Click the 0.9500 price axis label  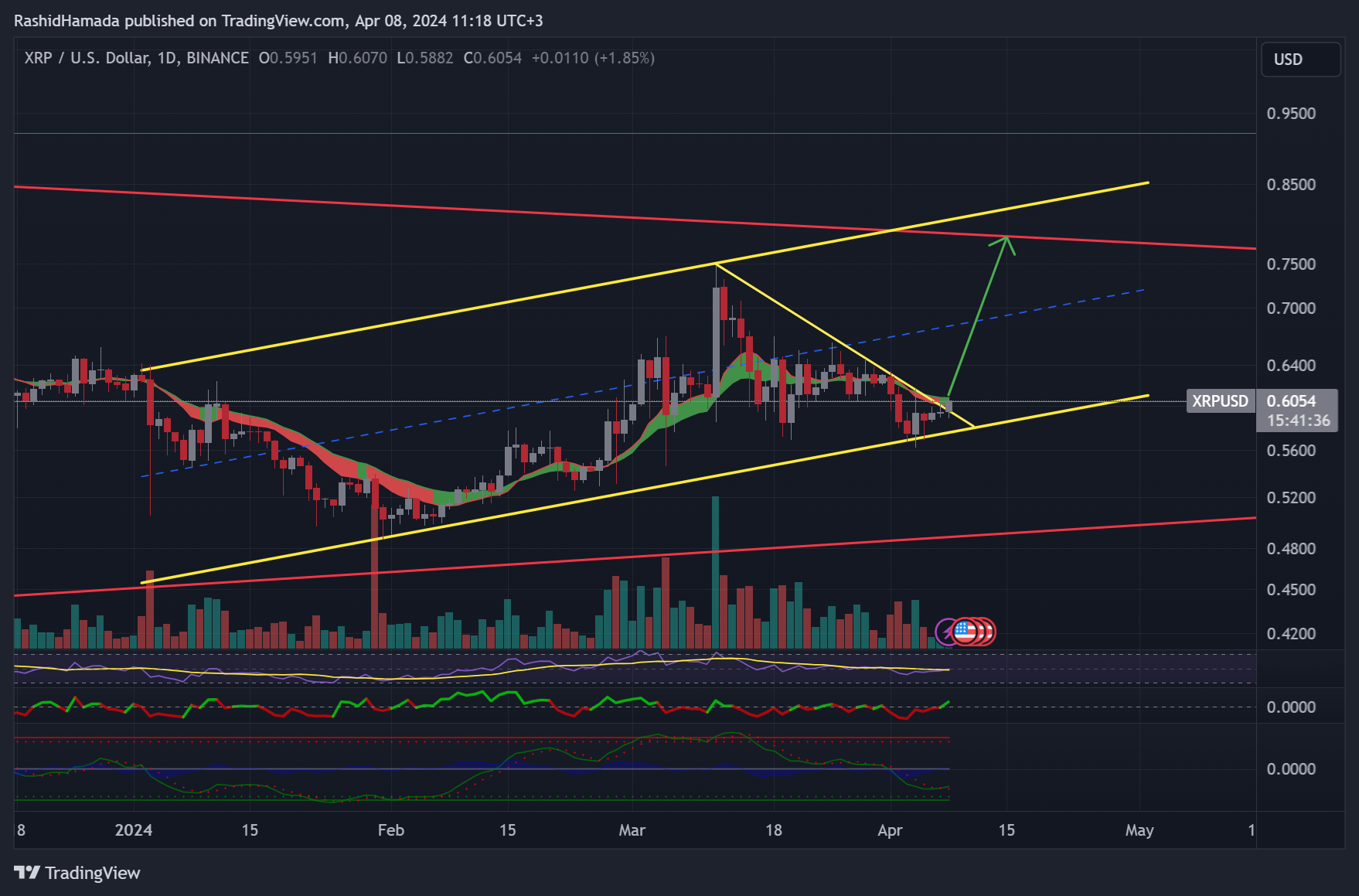pos(1291,114)
